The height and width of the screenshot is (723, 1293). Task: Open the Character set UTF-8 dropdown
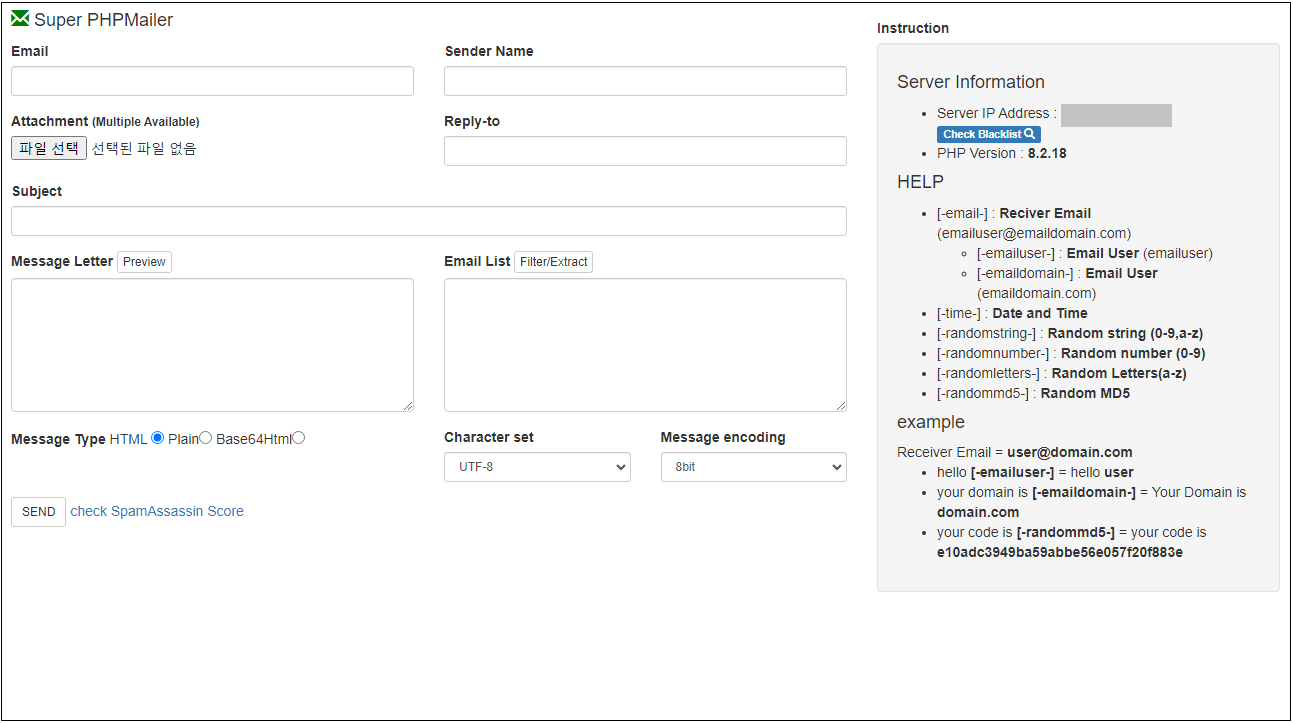[537, 467]
